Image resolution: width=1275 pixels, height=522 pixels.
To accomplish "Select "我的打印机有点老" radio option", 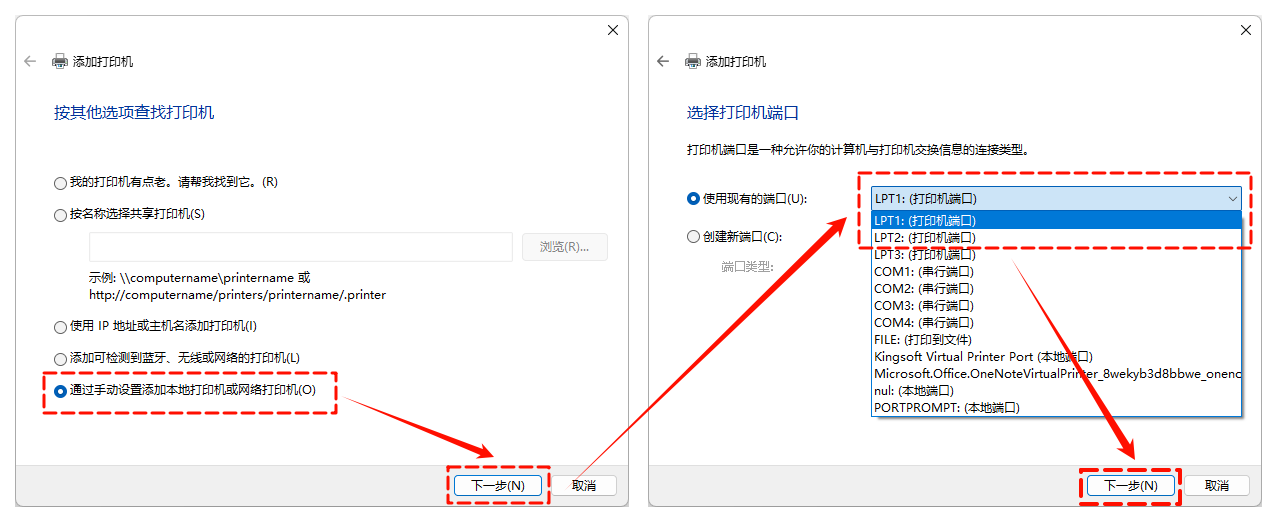I will (x=61, y=183).
